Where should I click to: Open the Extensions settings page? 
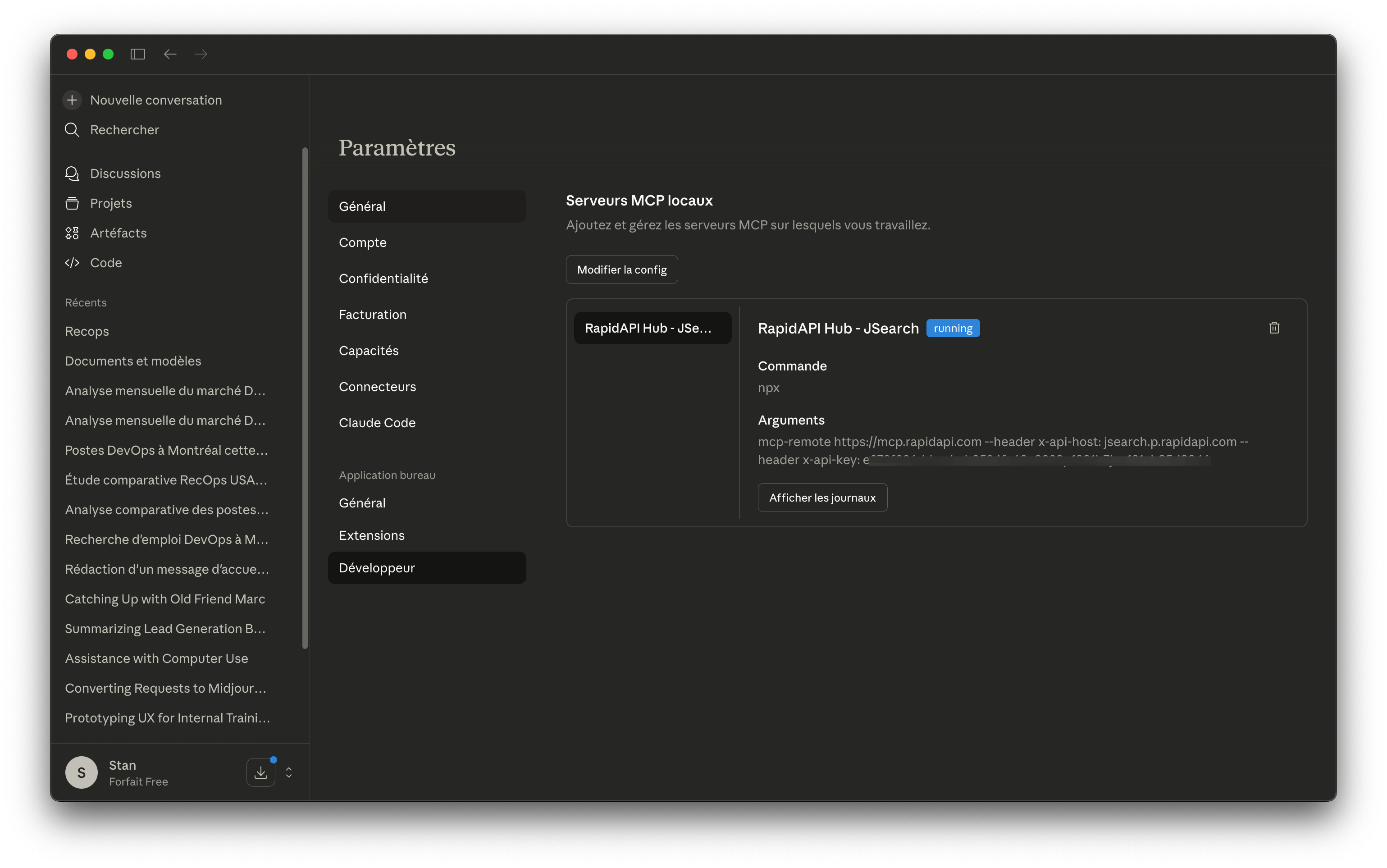tap(371, 535)
